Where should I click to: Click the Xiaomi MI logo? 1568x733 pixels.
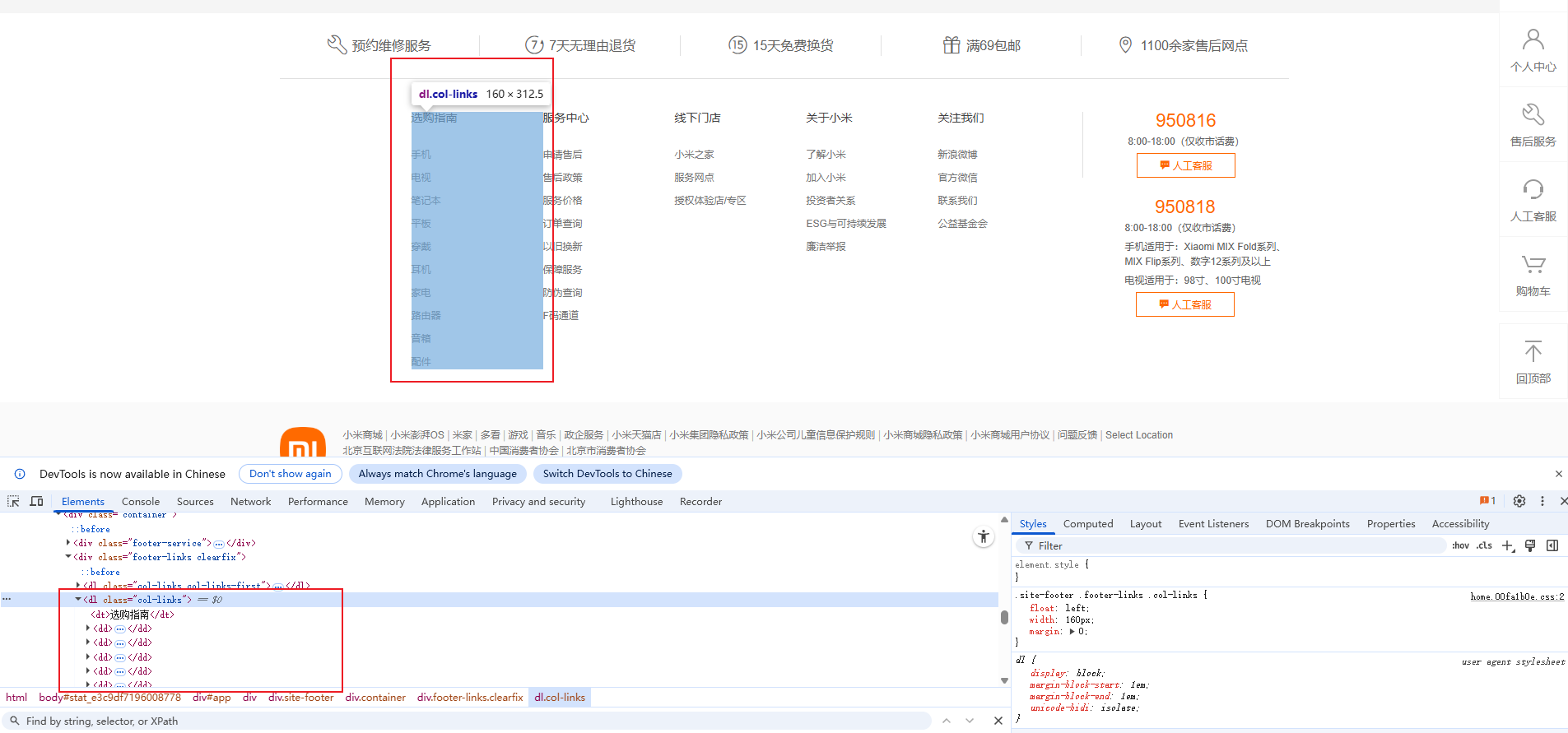[303, 443]
